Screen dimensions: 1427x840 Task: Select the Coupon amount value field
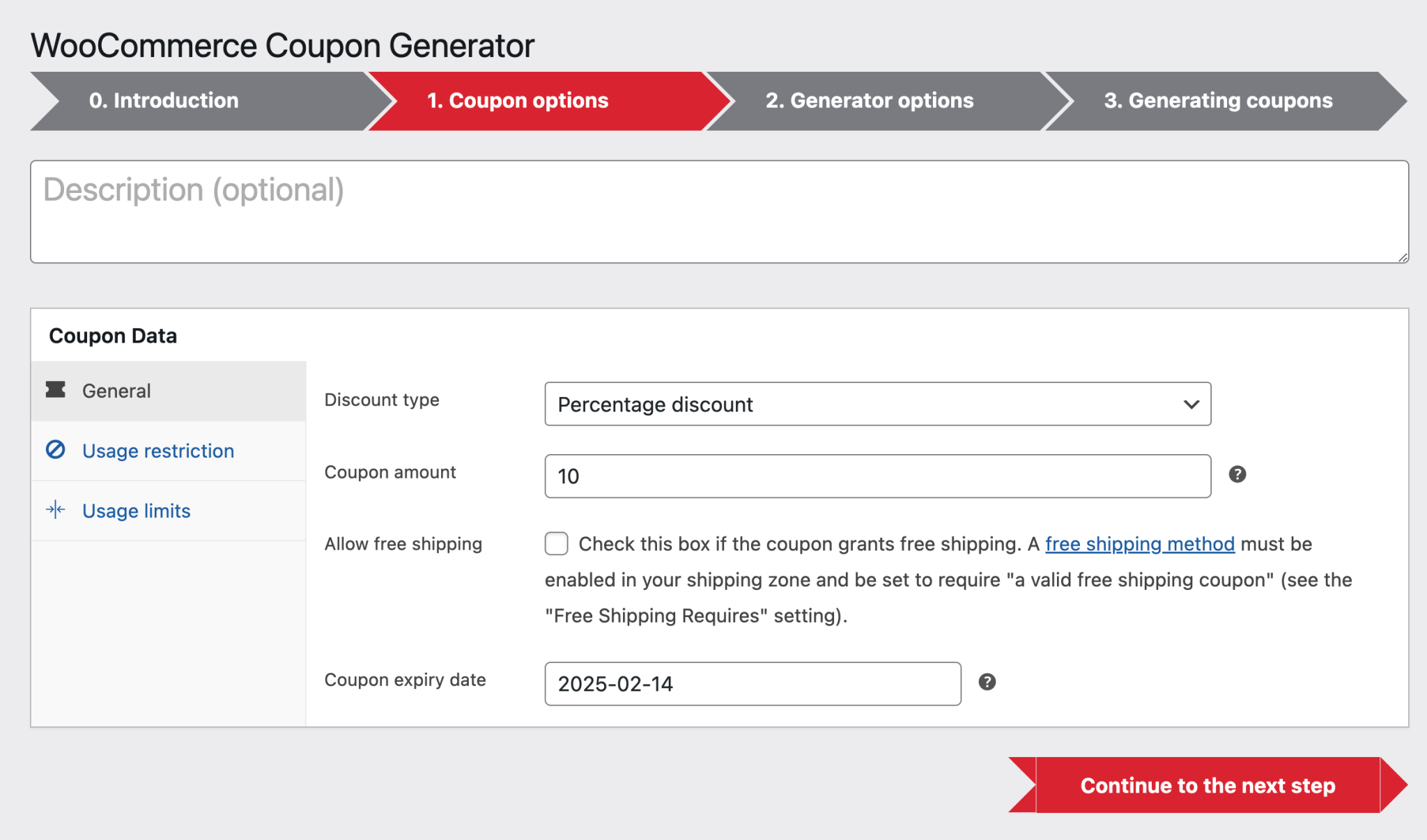[x=878, y=476]
